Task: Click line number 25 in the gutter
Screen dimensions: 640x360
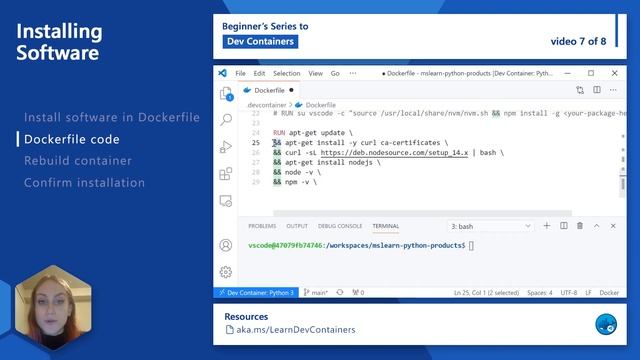Action: click(256, 142)
